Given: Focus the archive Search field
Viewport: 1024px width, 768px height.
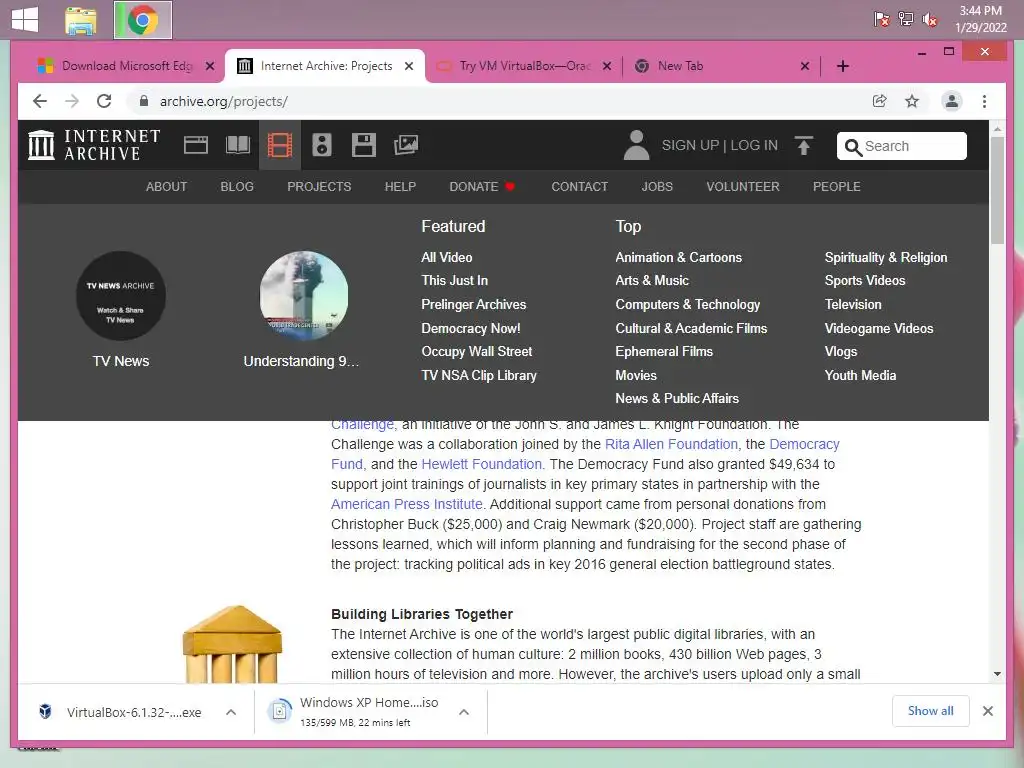Looking at the screenshot, I should pos(901,146).
